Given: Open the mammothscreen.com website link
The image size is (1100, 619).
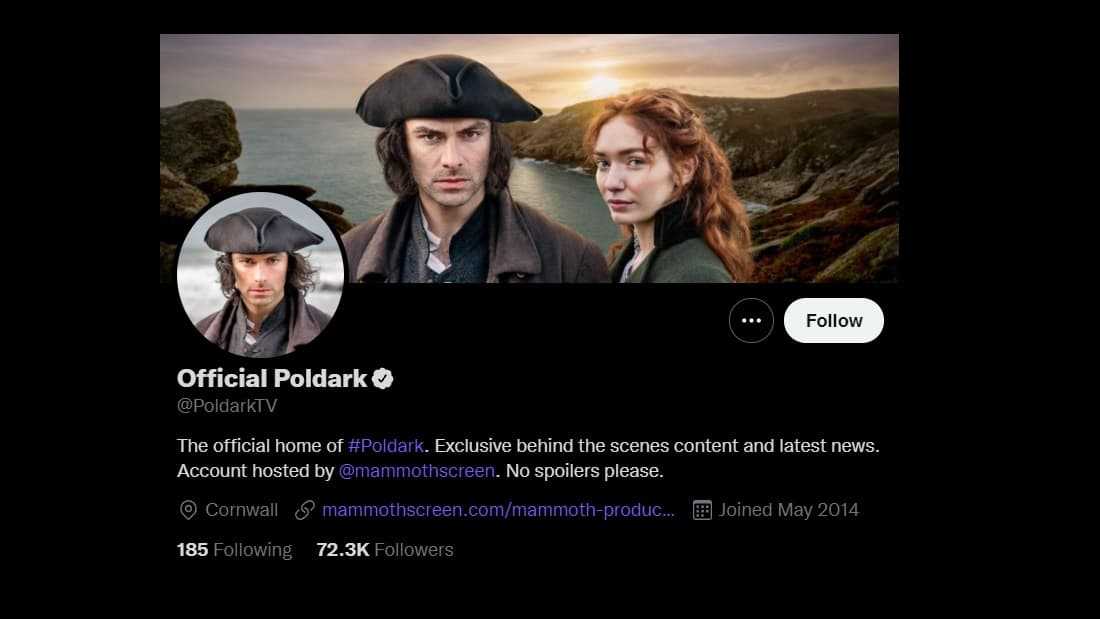Looking at the screenshot, I should click(x=498, y=510).
